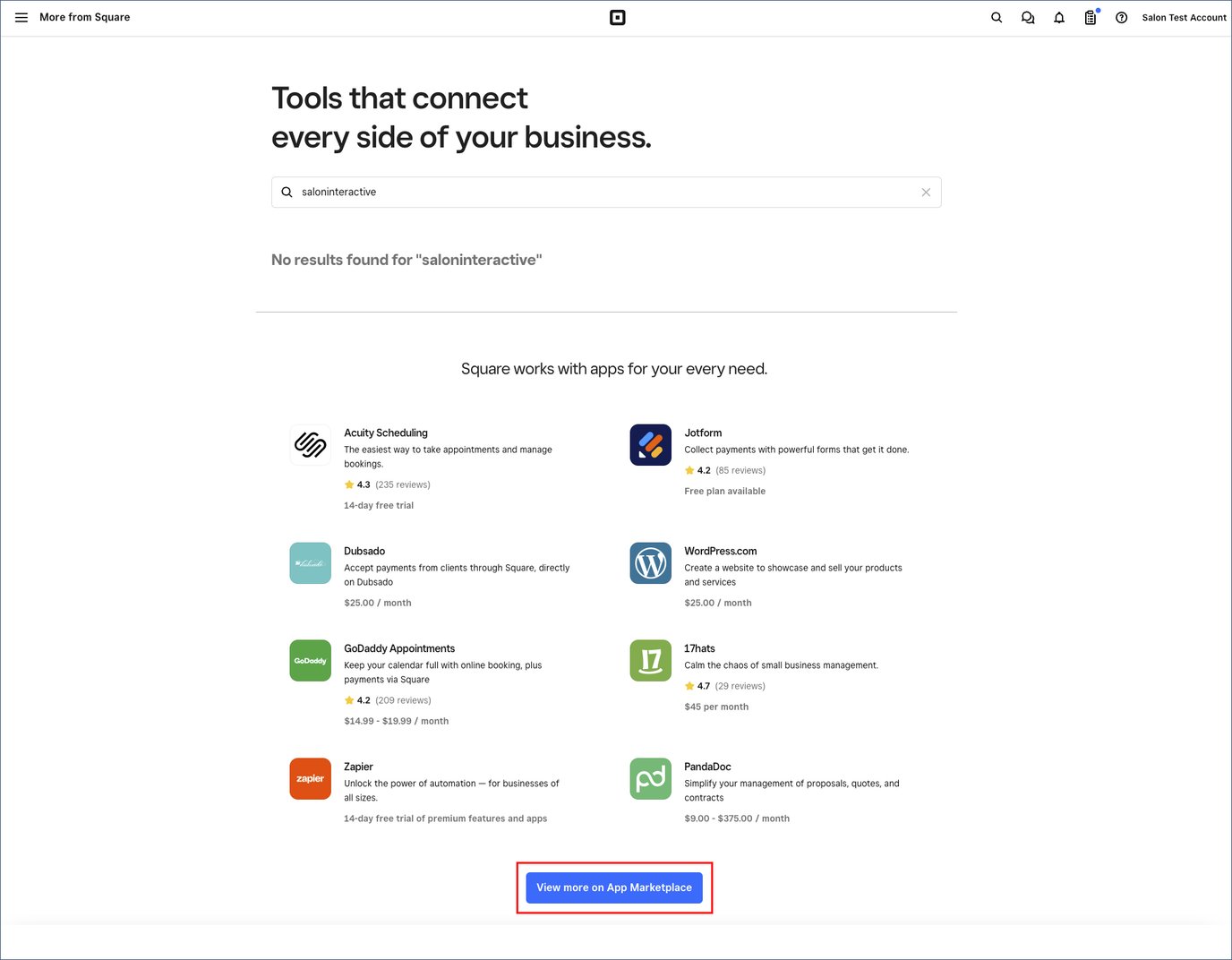Open the PandaDoc title link
1232x960 pixels.
(707, 767)
